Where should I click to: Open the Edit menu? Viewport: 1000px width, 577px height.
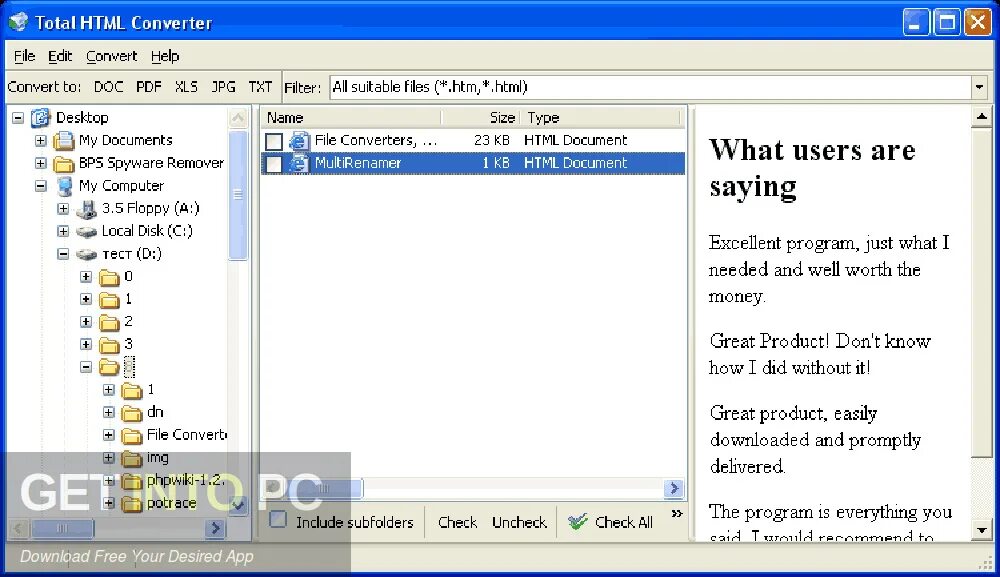click(x=60, y=56)
